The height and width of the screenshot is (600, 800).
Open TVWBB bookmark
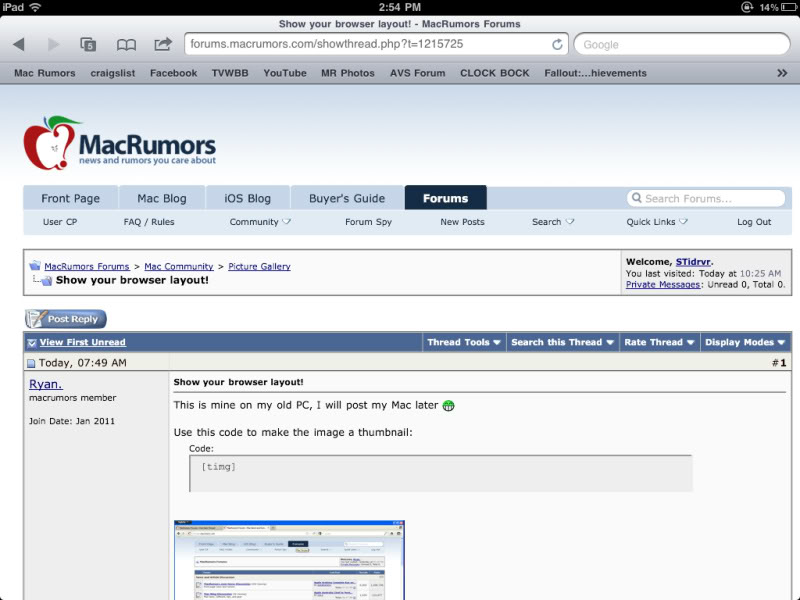[x=230, y=73]
